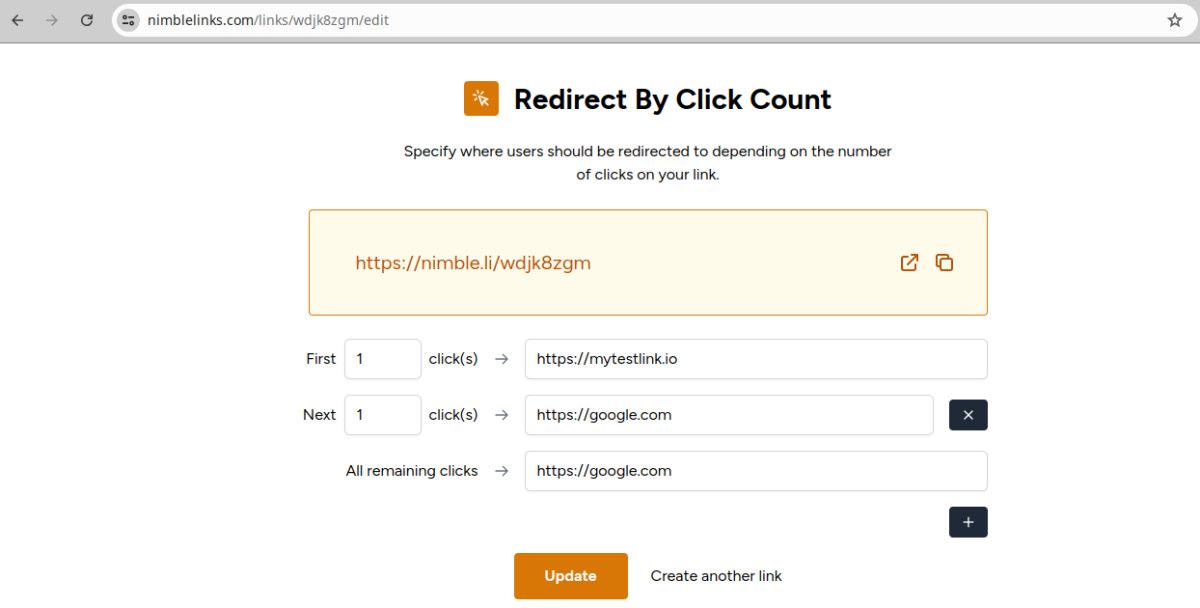Remove the Next clicks rule with X

click(x=967, y=415)
